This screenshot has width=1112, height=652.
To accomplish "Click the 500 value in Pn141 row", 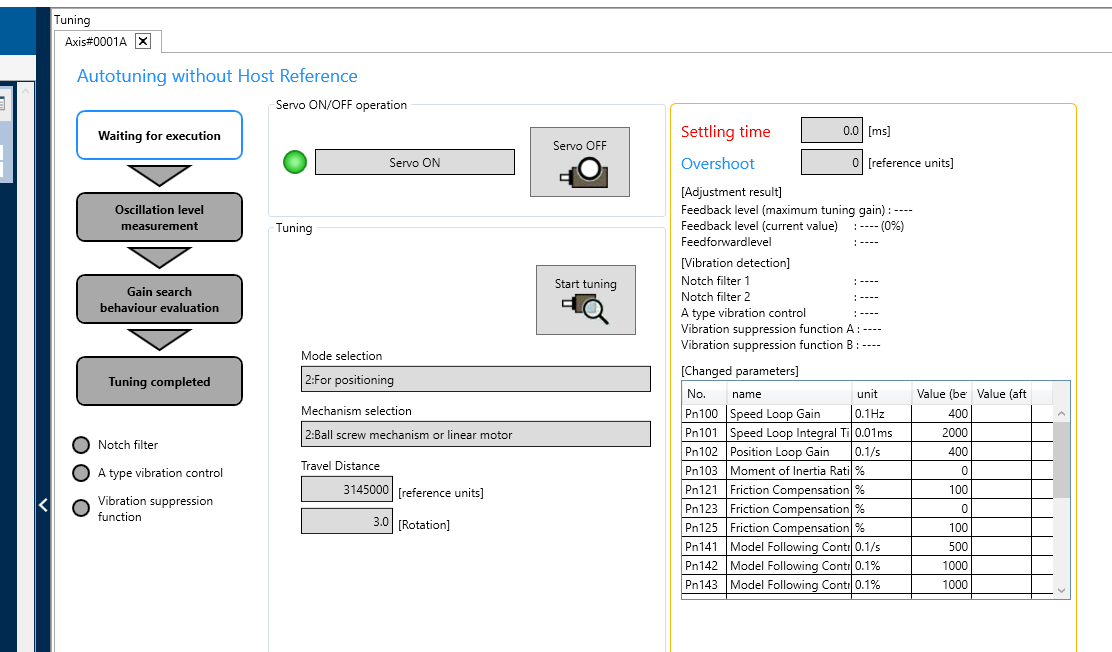I will (958, 547).
